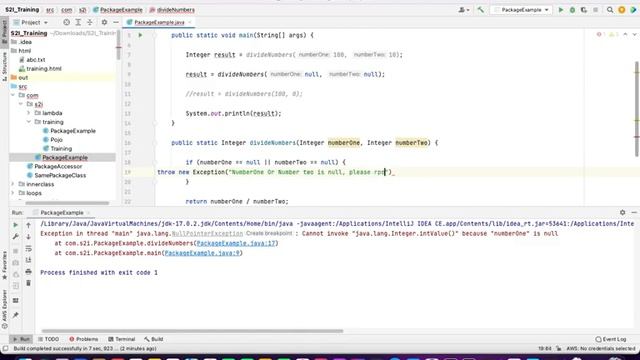
Task: Open the Favorites side panel tab
Action: [4, 266]
